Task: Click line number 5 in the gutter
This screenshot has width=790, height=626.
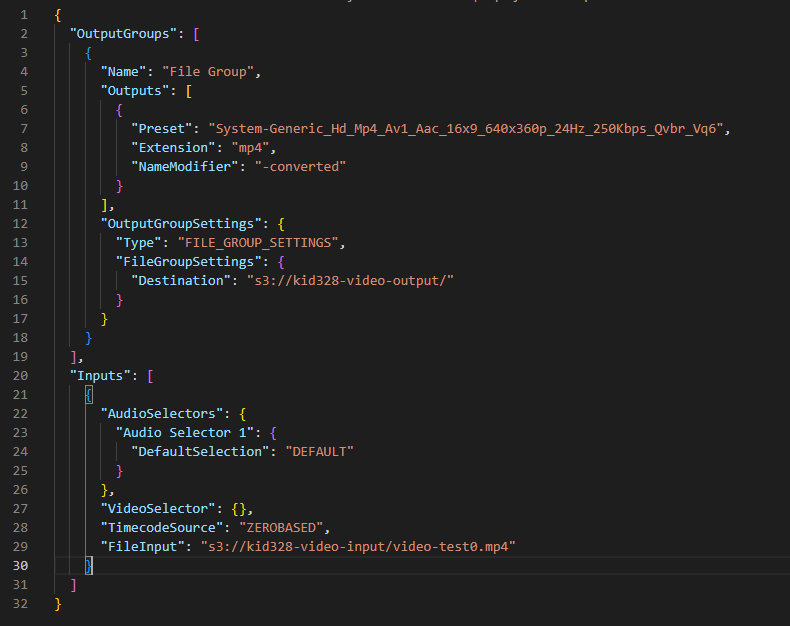Action: click(x=24, y=91)
